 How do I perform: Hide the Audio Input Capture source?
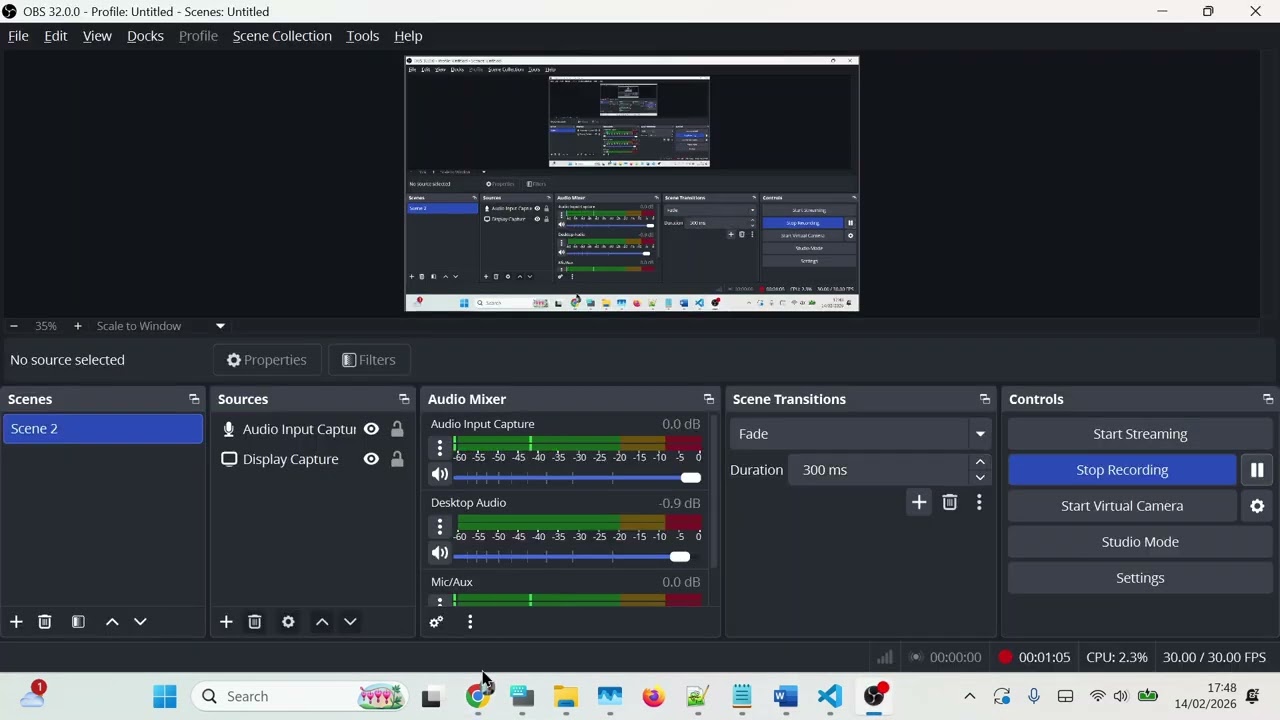point(371,429)
